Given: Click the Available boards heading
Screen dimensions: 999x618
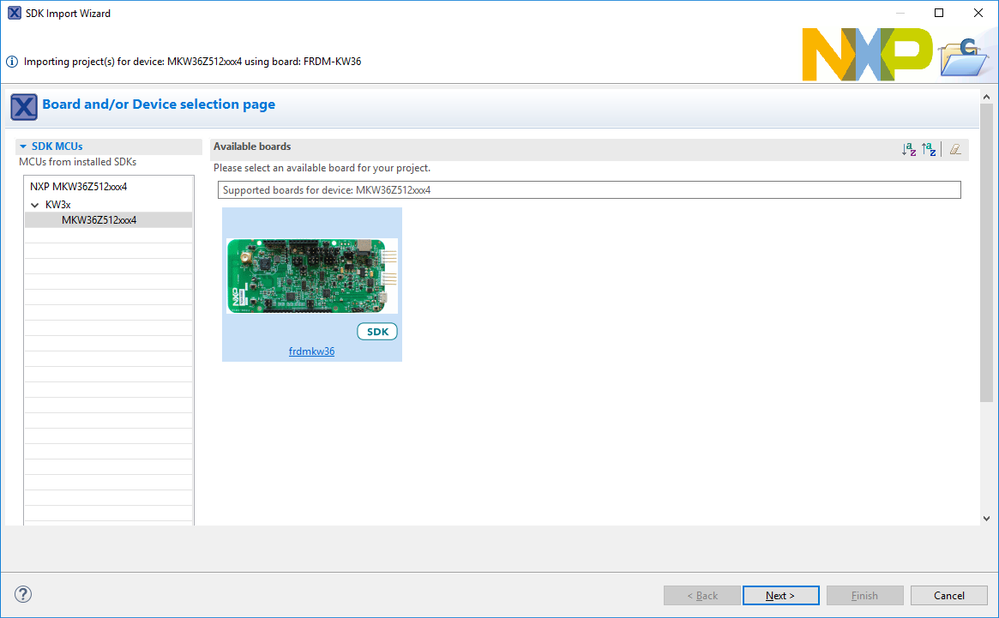Looking at the screenshot, I should pyautogui.click(x=252, y=147).
